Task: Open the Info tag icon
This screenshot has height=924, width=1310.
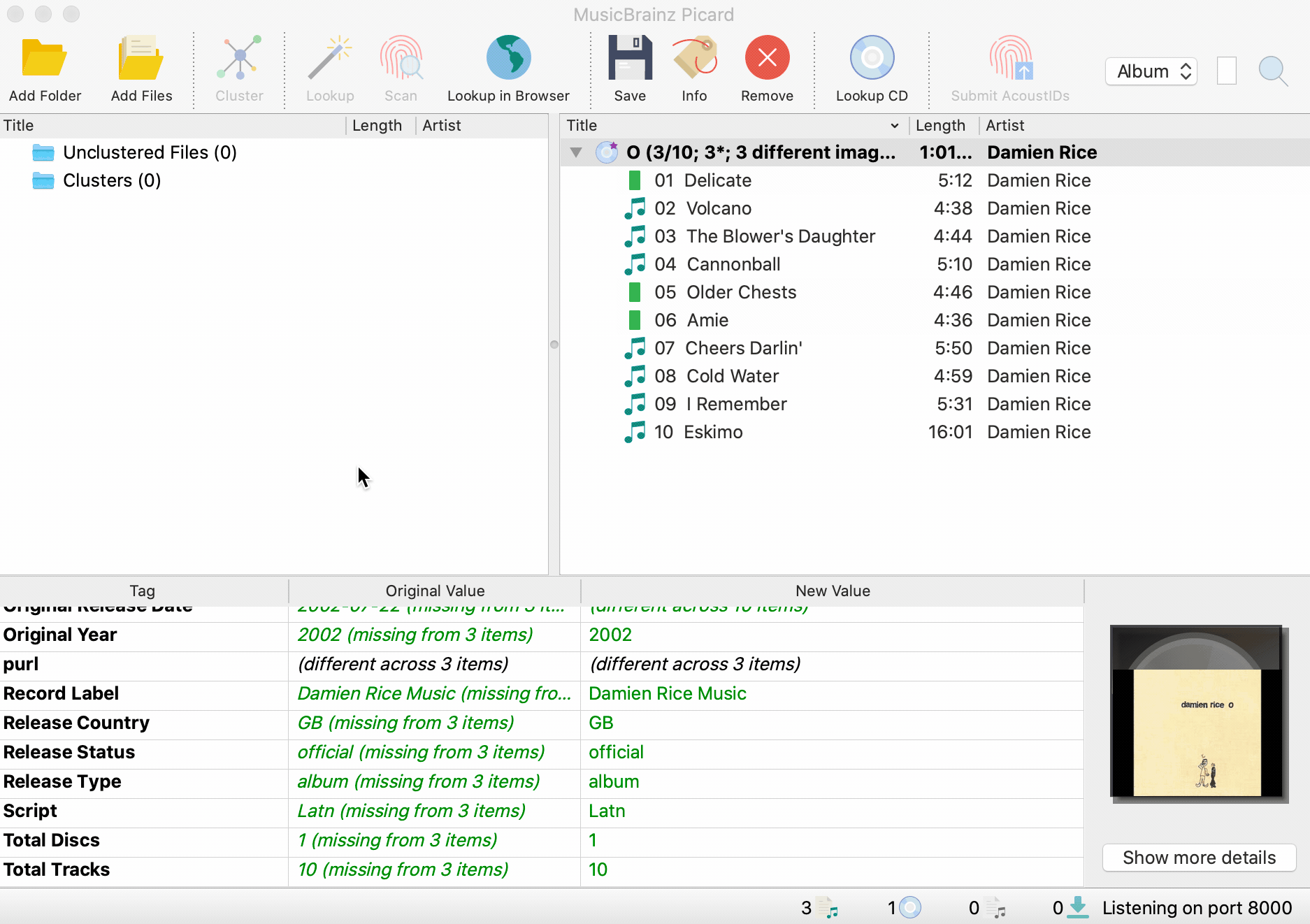Action: tap(694, 59)
